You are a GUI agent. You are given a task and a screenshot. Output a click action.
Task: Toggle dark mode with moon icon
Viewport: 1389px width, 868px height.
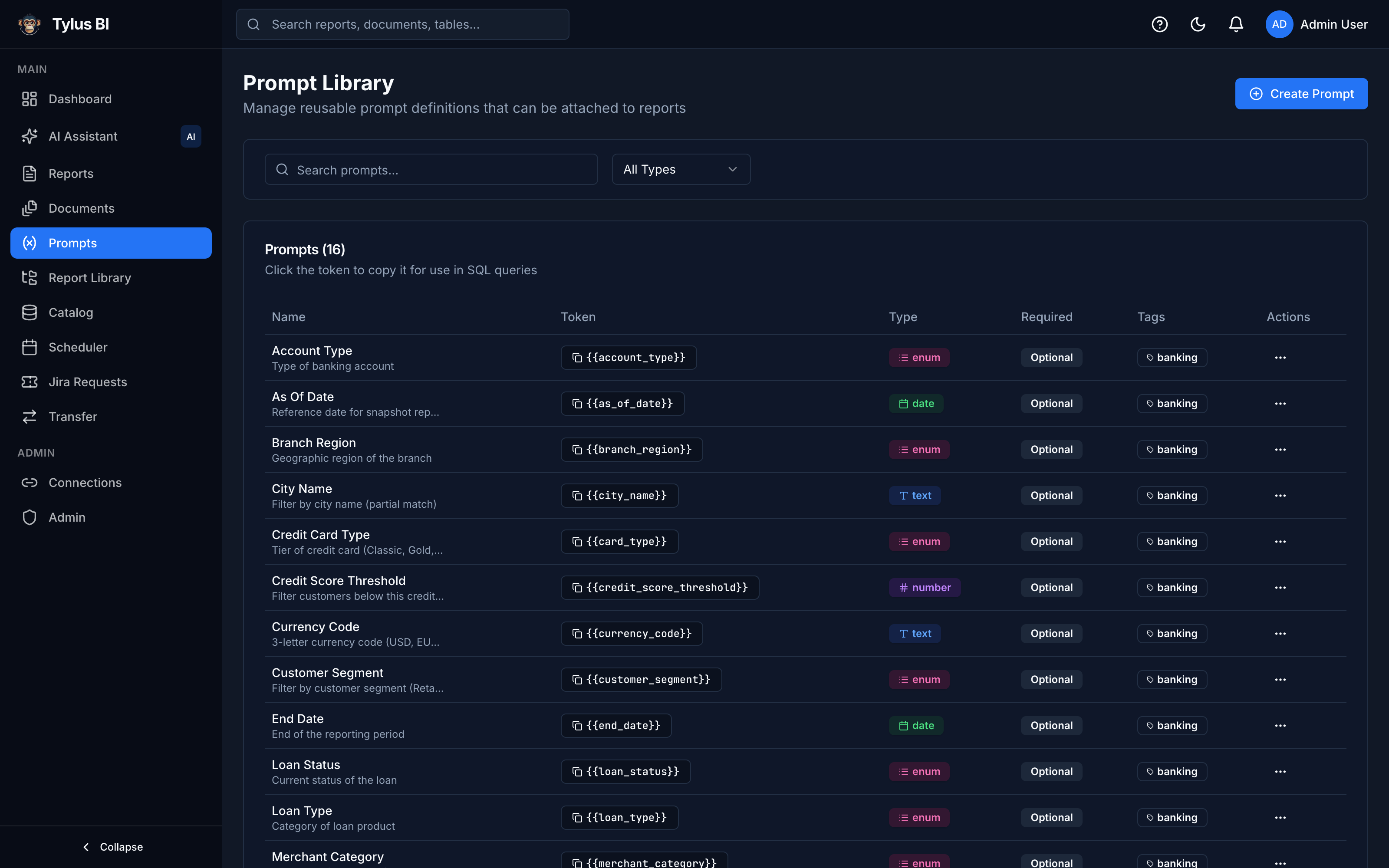pyautogui.click(x=1198, y=24)
